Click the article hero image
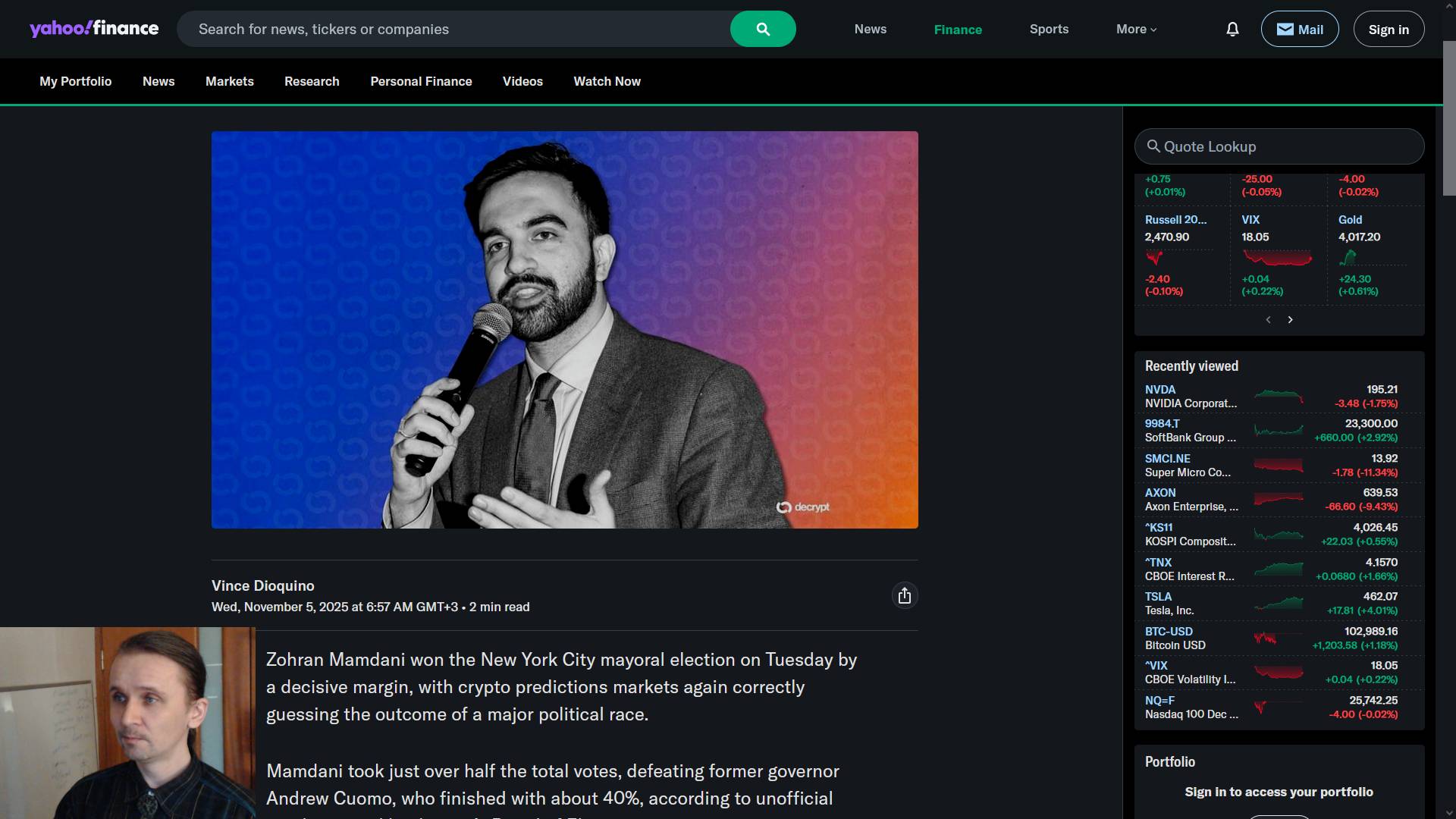This screenshot has height=819, width=1456. 564,330
